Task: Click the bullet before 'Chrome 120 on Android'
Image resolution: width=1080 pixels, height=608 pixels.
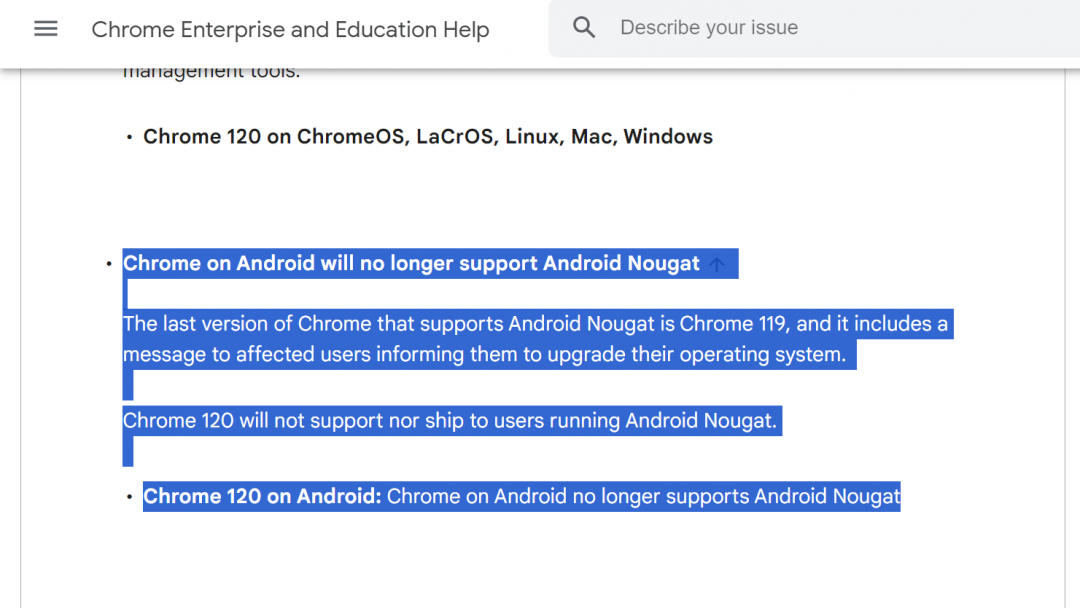Action: 130,497
